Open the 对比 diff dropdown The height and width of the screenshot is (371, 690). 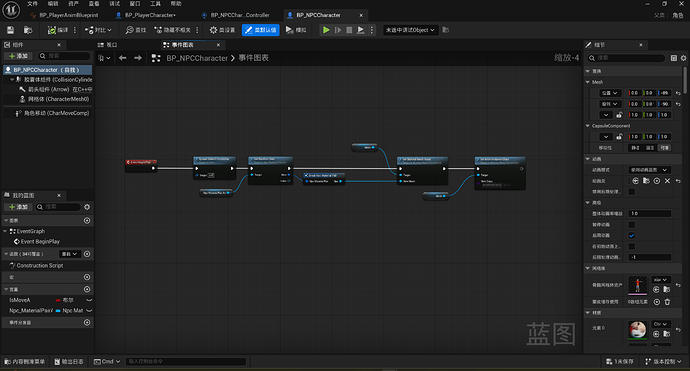[98, 30]
